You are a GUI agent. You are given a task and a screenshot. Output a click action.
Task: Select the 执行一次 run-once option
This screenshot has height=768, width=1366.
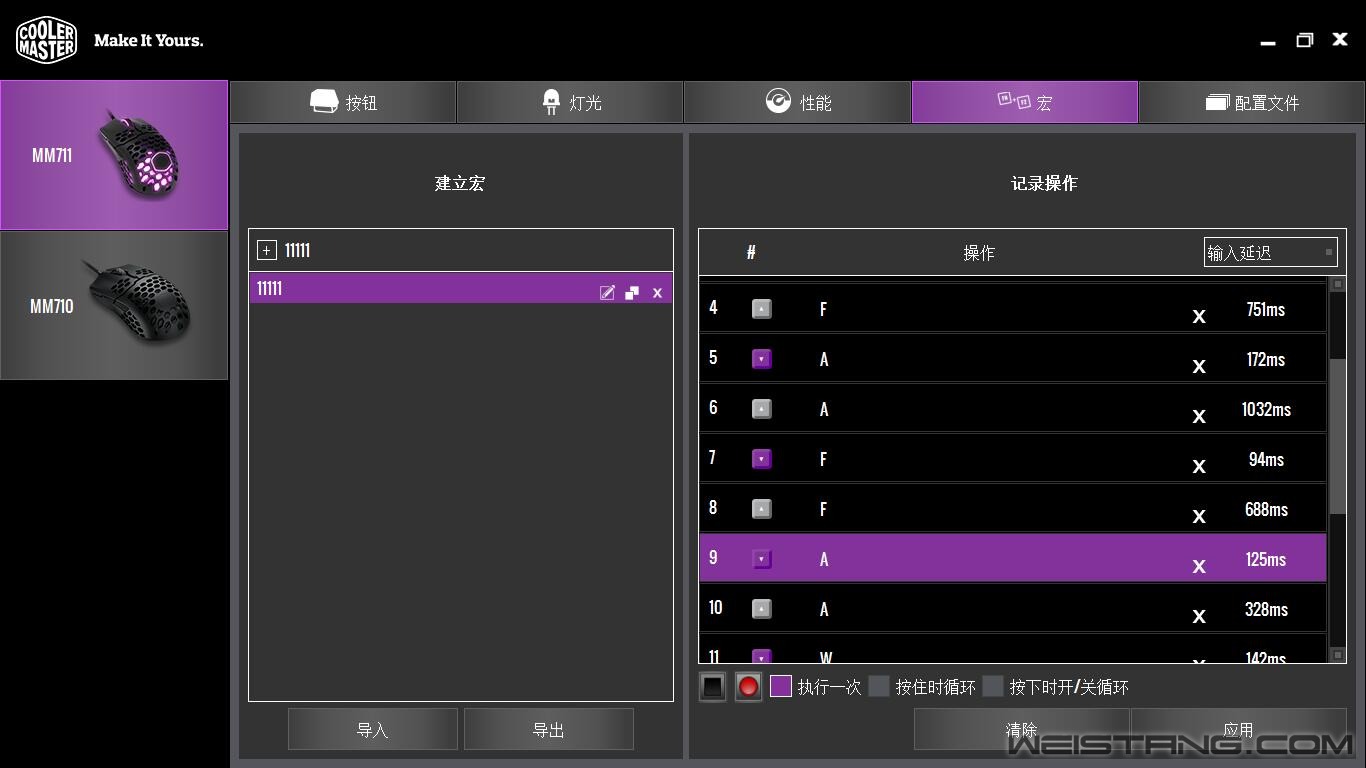(781, 686)
